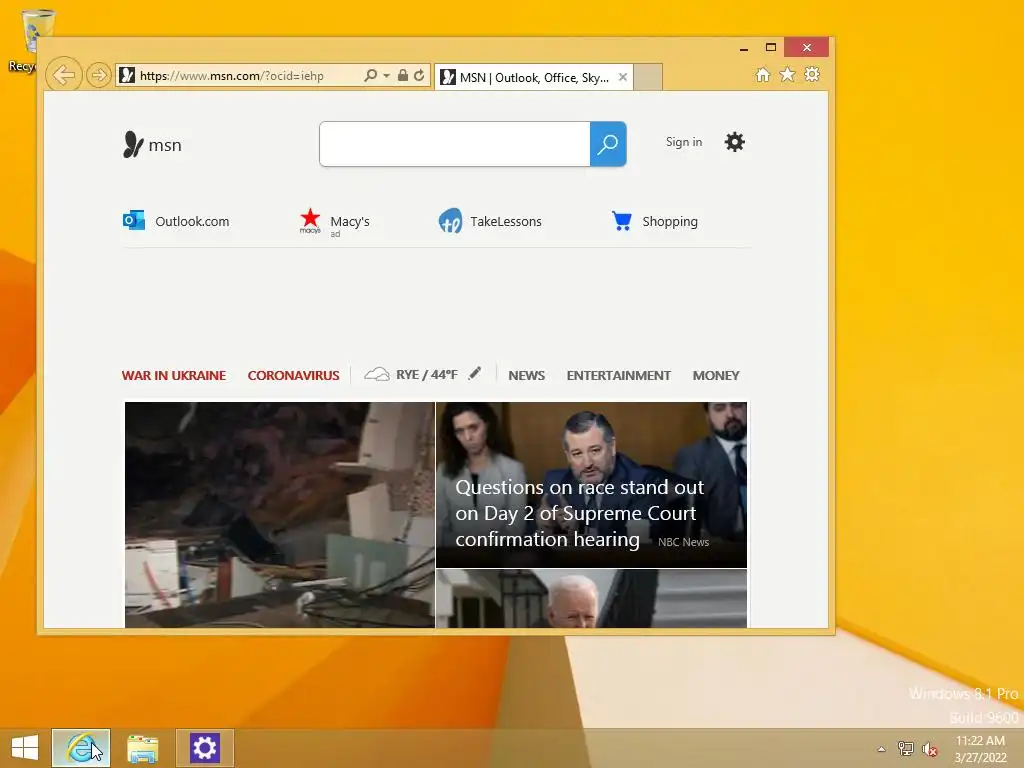Open the Macy's ad link
The height and width of the screenshot is (768, 1024).
tap(350, 221)
